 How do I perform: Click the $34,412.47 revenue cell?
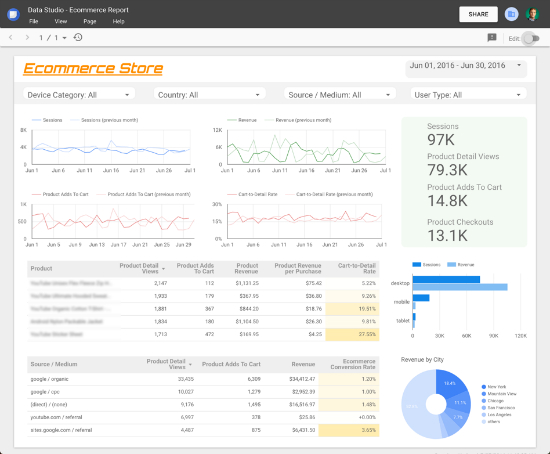tap(302, 379)
